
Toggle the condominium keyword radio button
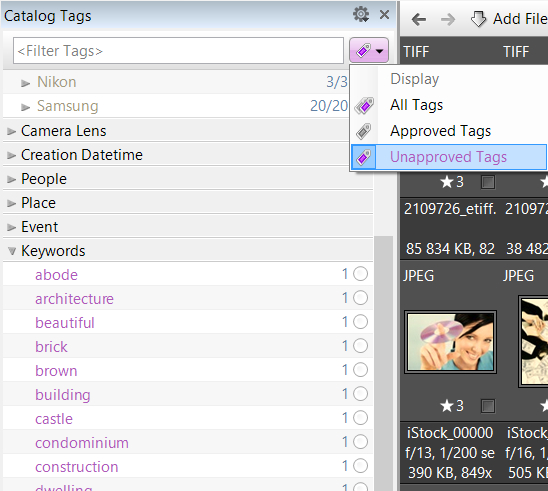[x=360, y=442]
